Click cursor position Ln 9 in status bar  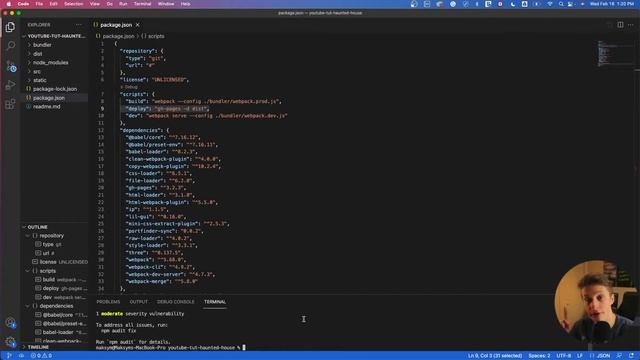point(495,356)
